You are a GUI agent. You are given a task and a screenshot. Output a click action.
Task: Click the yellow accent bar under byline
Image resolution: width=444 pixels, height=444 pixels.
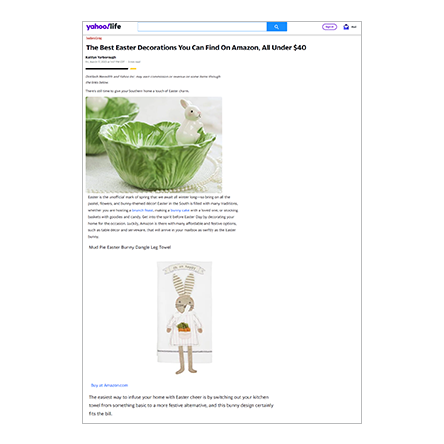click(x=133, y=69)
